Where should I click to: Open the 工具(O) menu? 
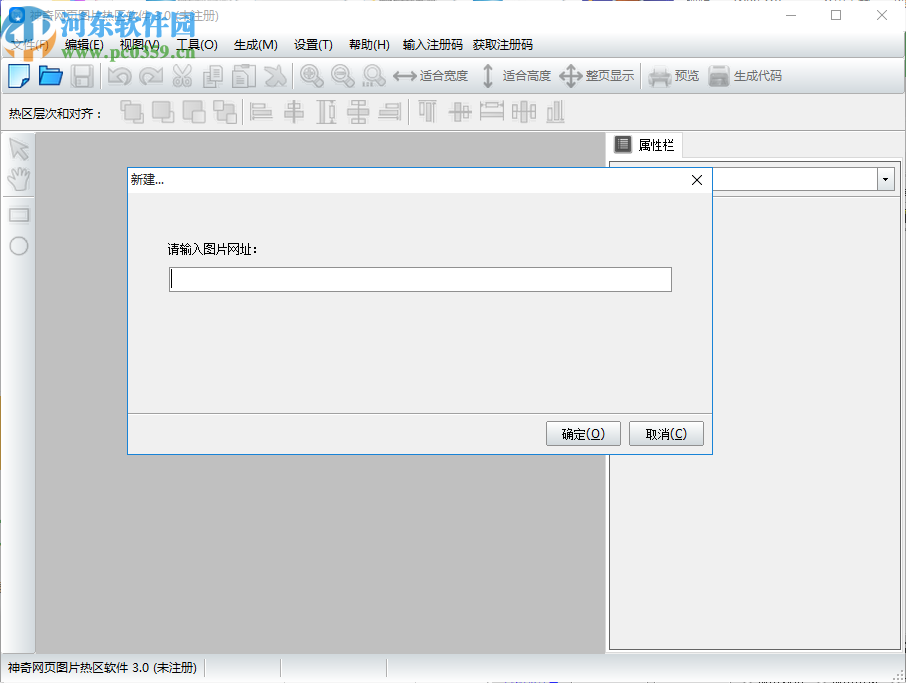(197, 44)
